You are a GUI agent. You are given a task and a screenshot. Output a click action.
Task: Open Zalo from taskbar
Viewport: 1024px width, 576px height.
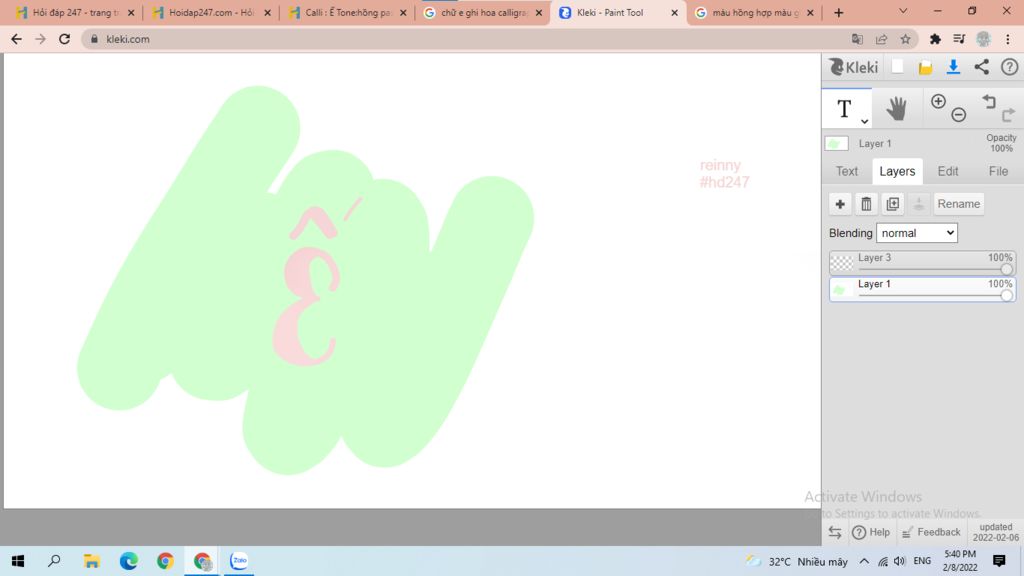click(239, 561)
